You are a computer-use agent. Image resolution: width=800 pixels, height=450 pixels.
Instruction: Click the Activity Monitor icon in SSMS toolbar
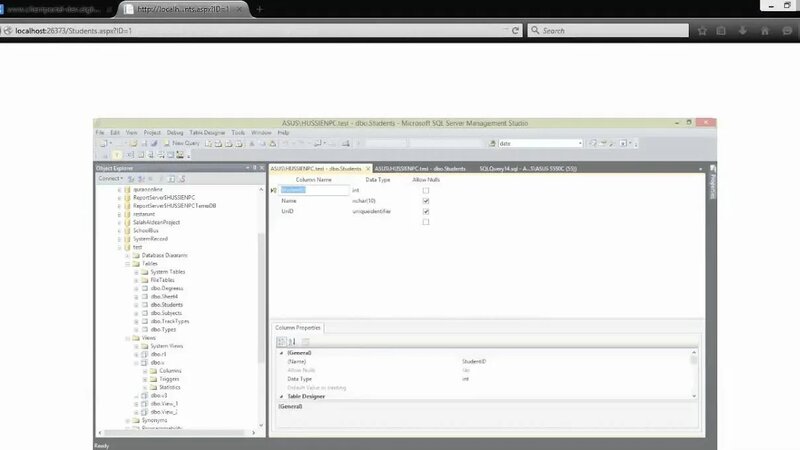tap(345, 143)
